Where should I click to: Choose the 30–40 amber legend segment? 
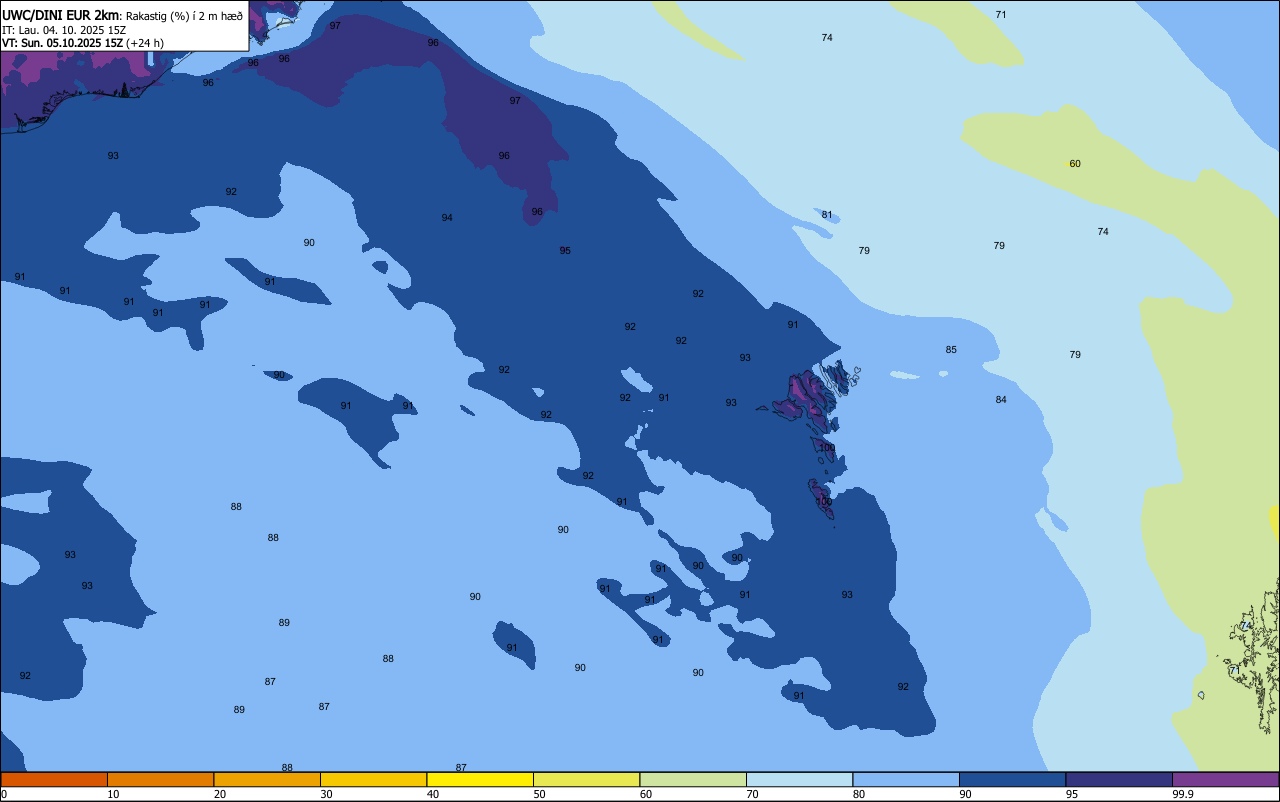pos(373,779)
